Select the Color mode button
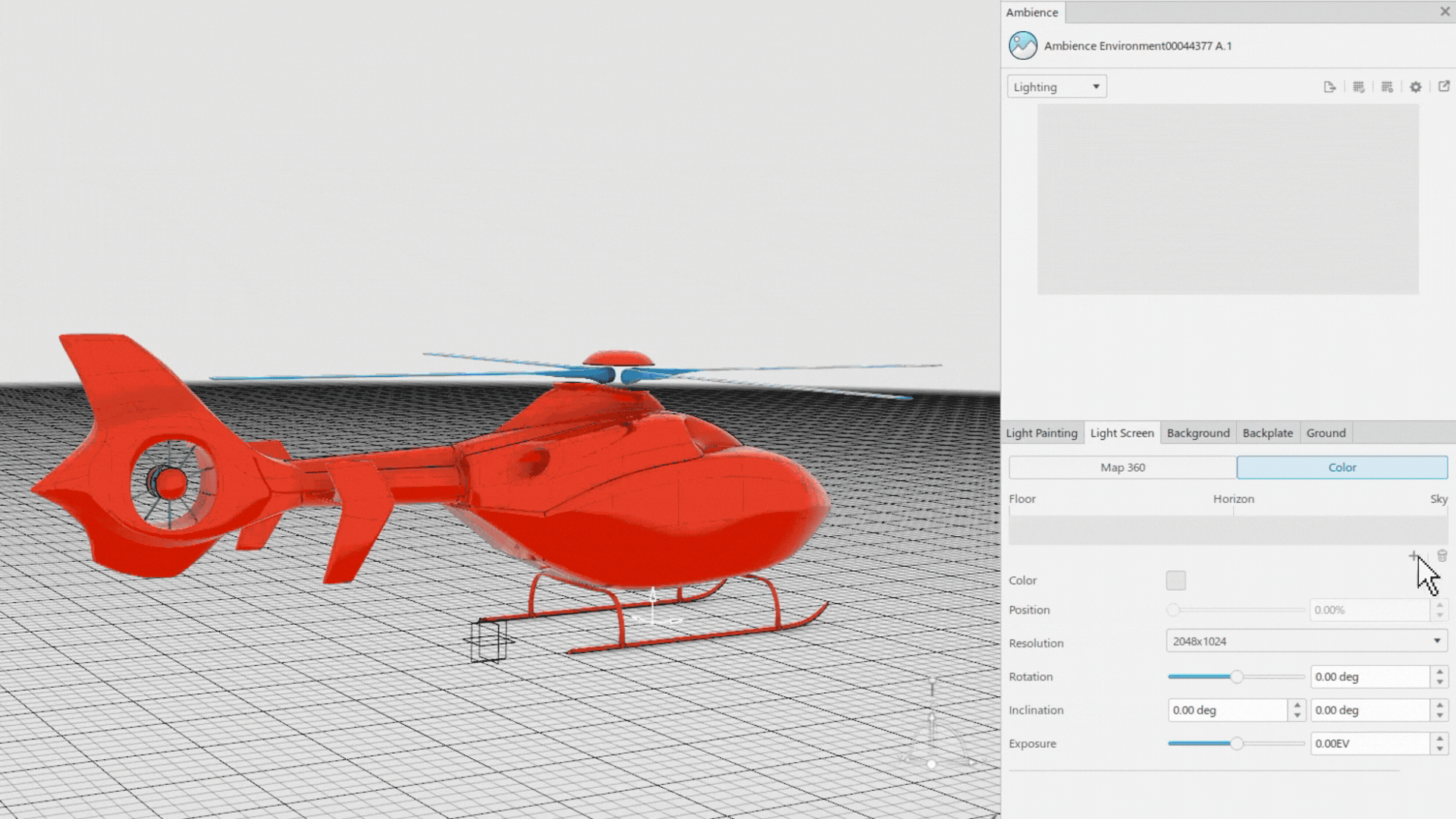Image resolution: width=1456 pixels, height=819 pixels. coord(1342,467)
